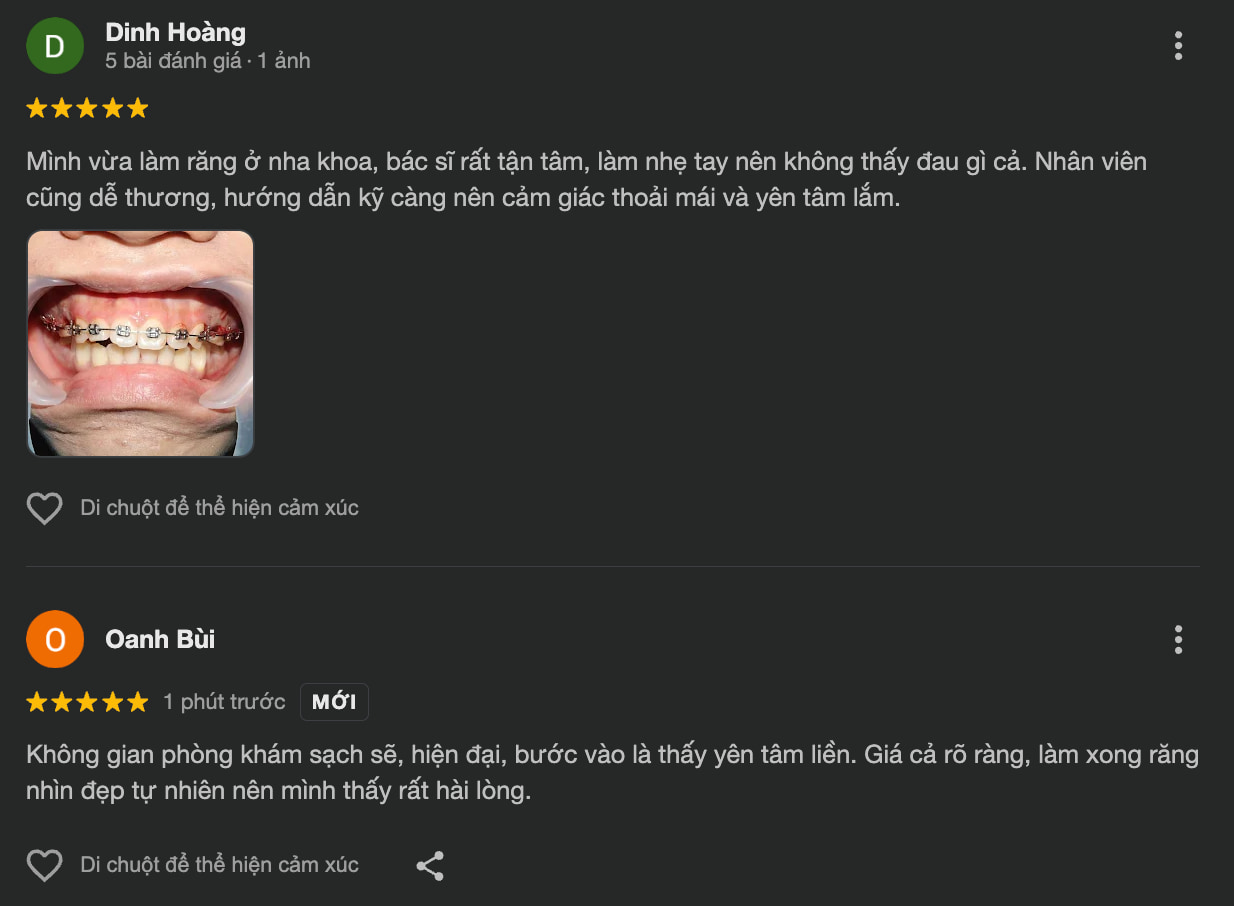Open the reviewer name Oanh Bùi
Screen dimensions: 1234x906
pyautogui.click(x=159, y=638)
